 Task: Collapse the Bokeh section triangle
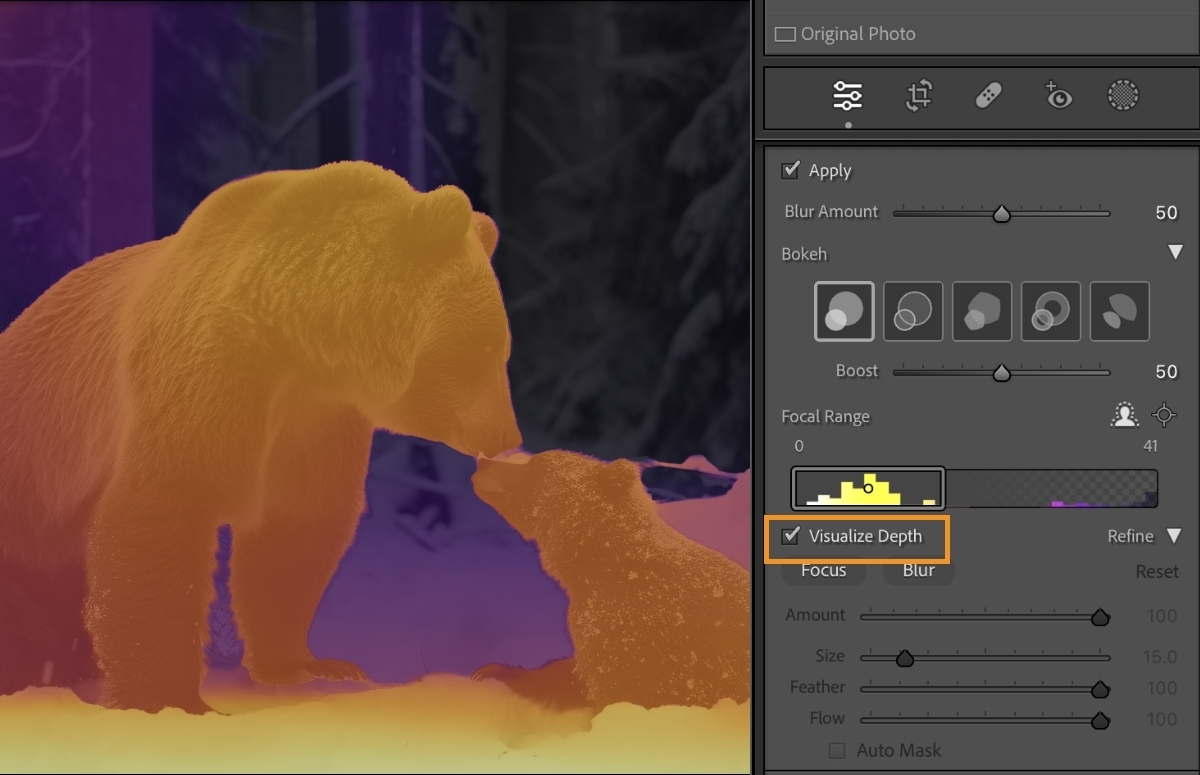[x=1176, y=254]
